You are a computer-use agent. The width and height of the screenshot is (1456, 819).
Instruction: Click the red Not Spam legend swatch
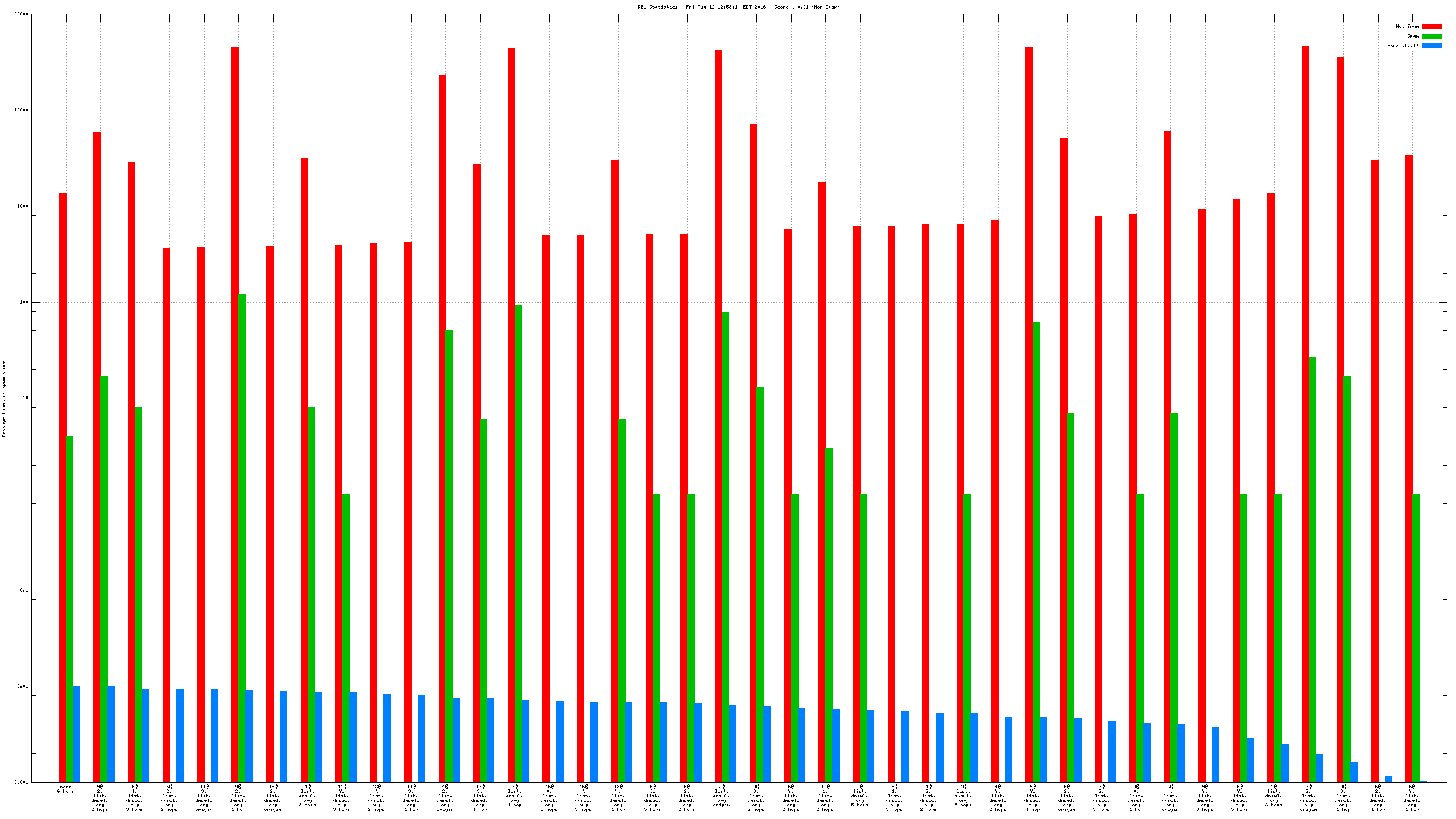[1431, 26]
